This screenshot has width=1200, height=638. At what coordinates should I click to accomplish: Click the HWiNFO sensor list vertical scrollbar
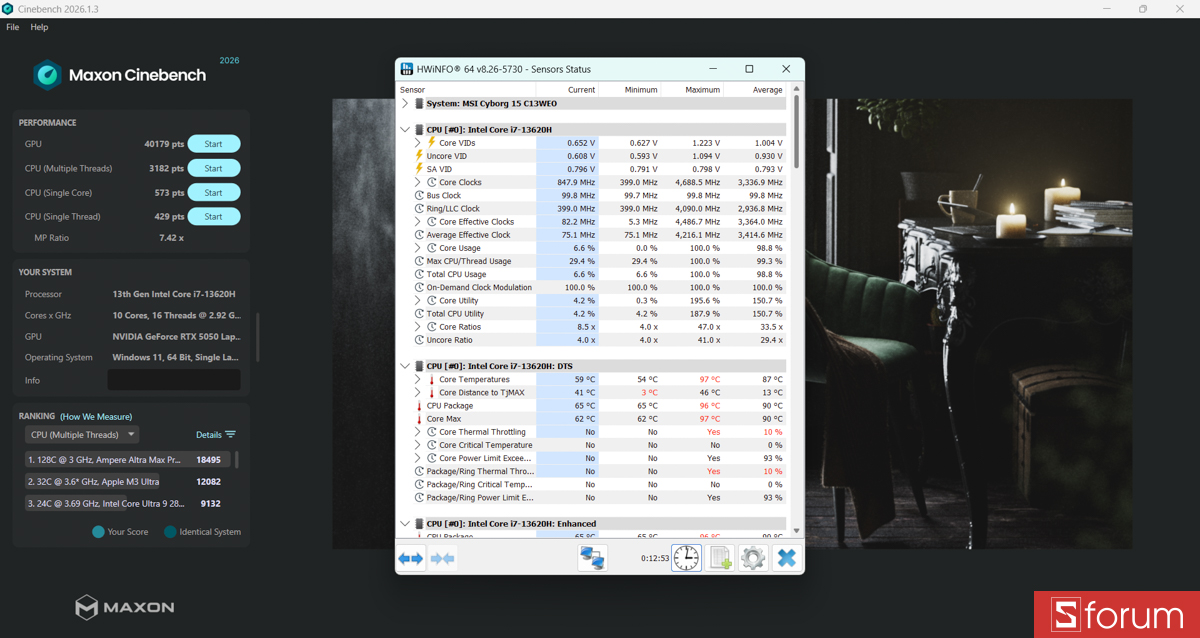[797, 131]
